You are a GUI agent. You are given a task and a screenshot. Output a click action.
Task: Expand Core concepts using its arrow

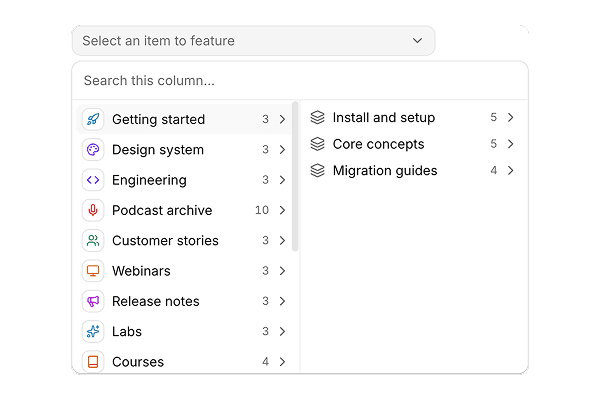pyautogui.click(x=510, y=144)
